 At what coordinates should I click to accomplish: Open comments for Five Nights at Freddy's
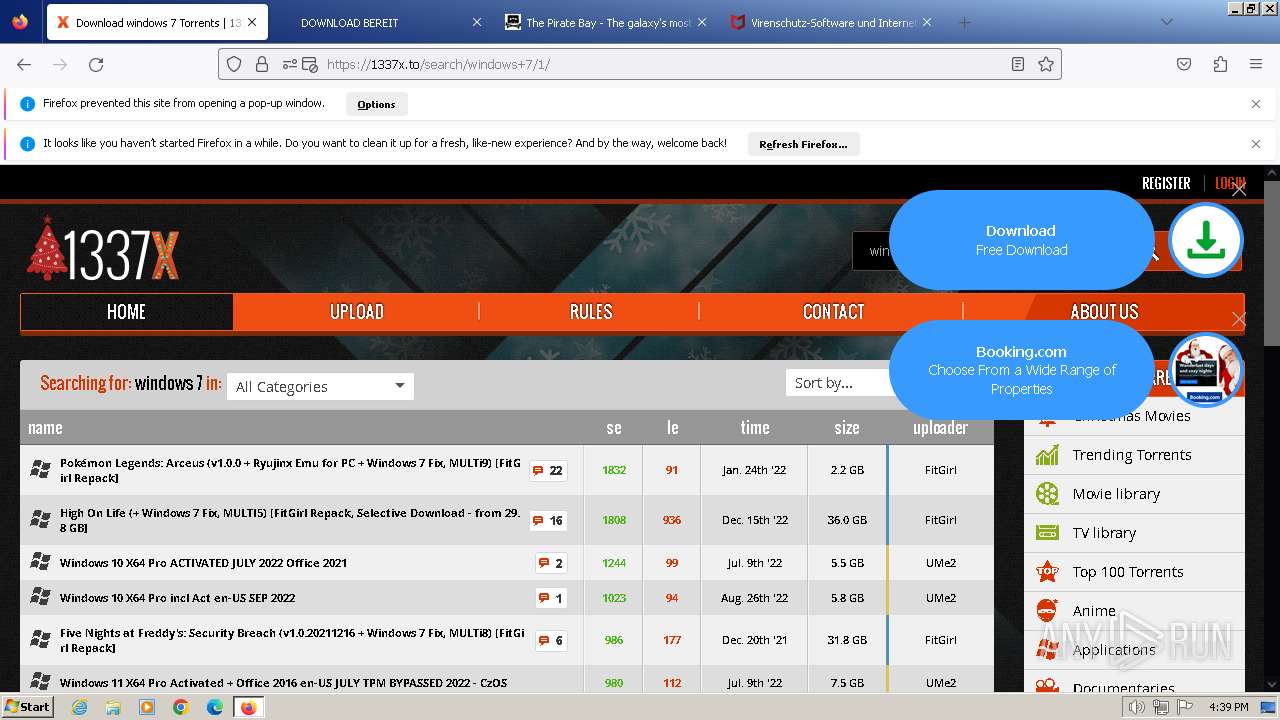point(551,640)
